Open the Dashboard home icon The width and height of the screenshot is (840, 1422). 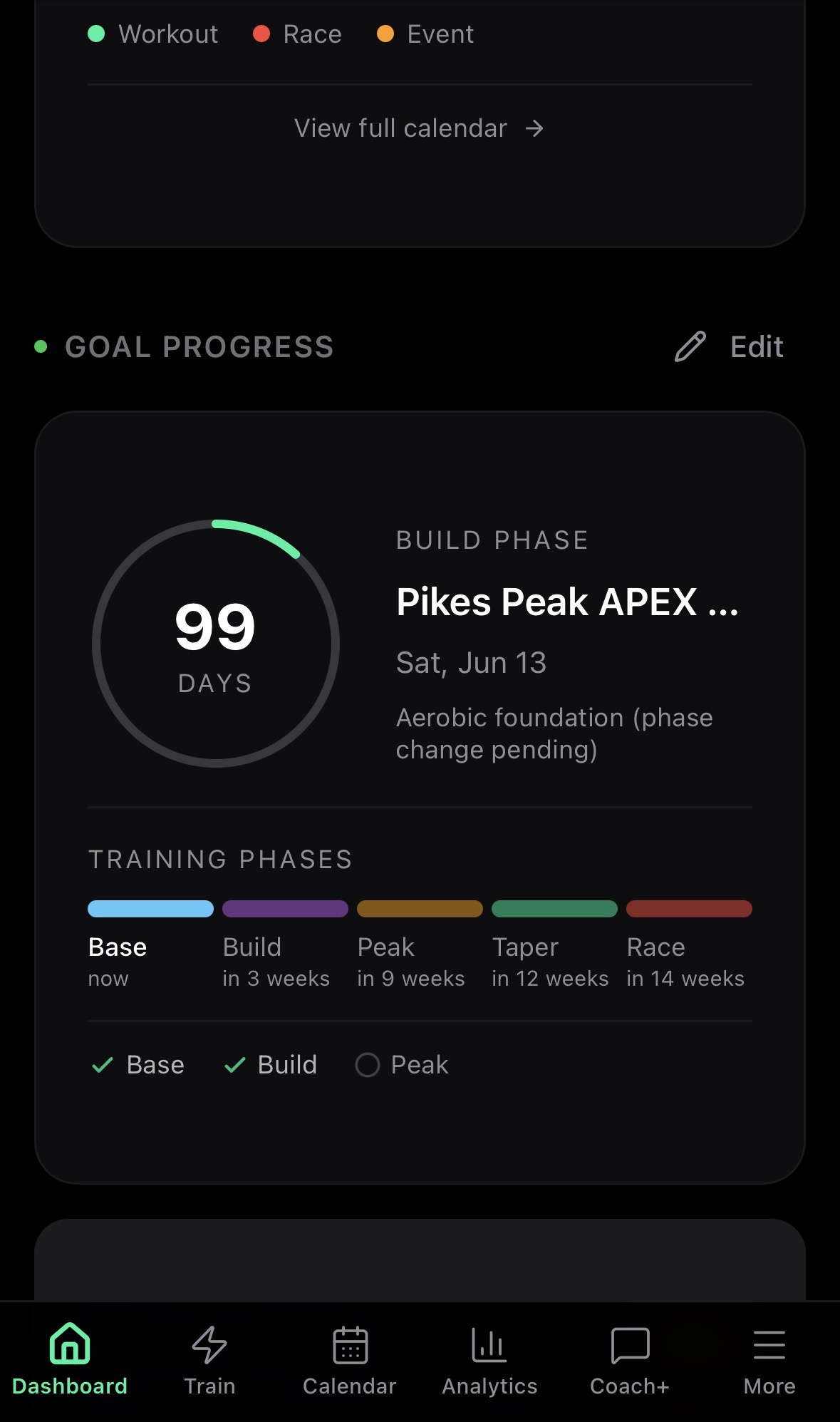coord(70,1344)
